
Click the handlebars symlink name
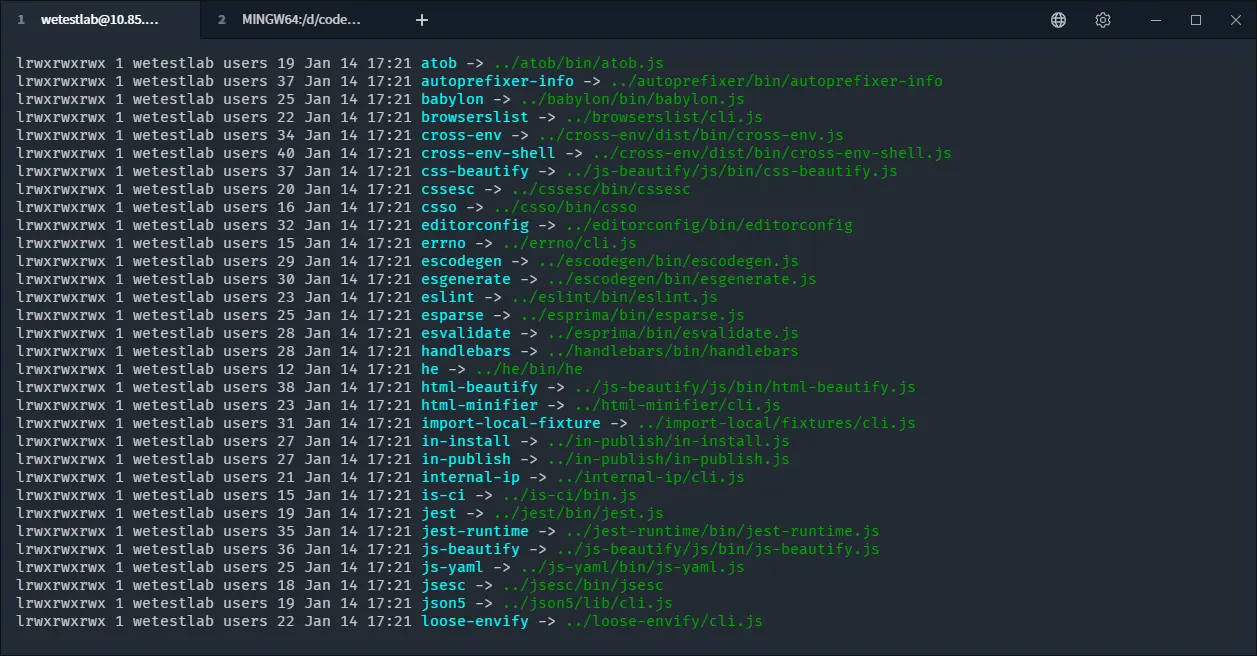pyautogui.click(x=466, y=351)
